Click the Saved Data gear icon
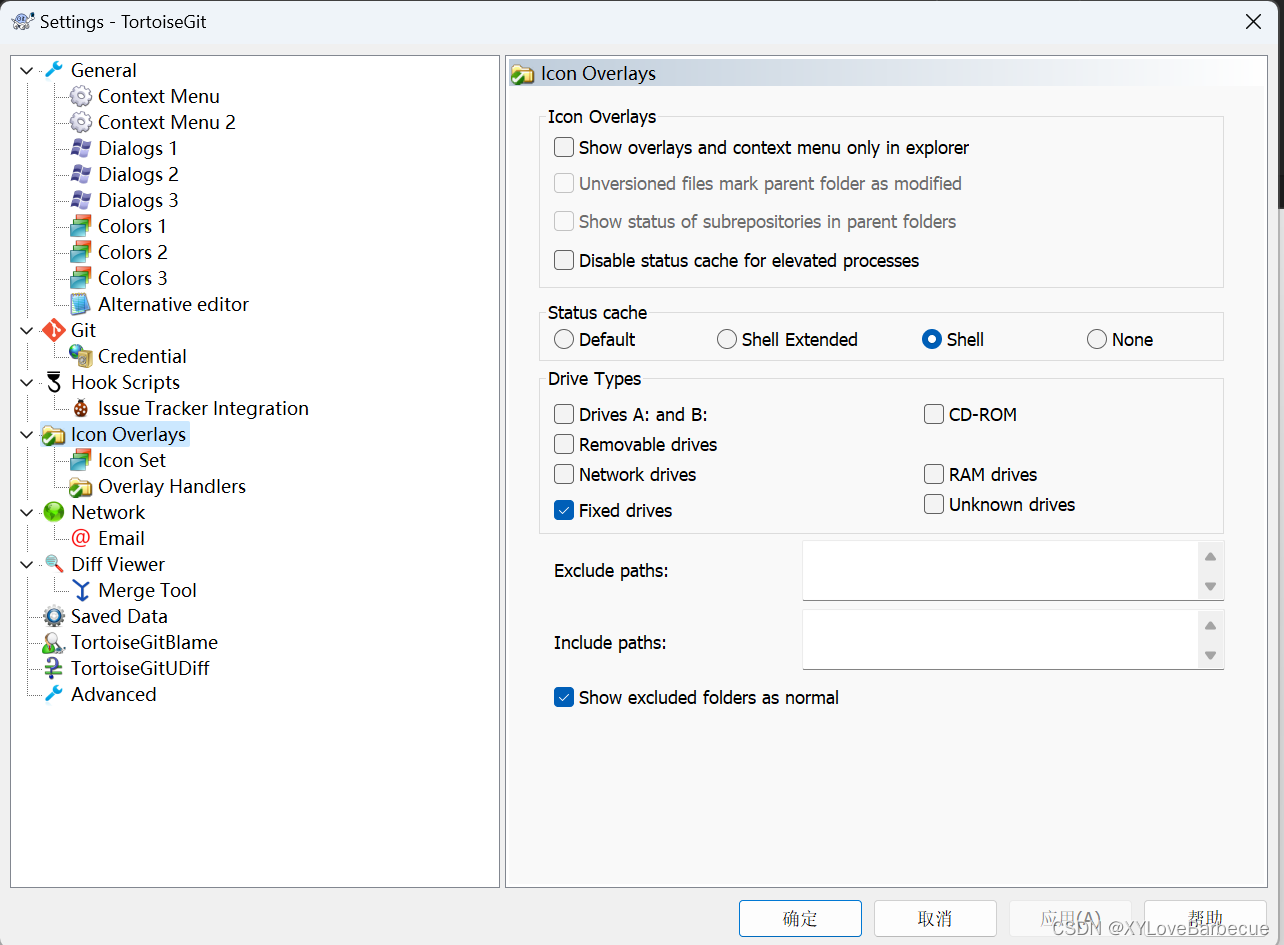The width and height of the screenshot is (1284, 945). [x=54, y=616]
